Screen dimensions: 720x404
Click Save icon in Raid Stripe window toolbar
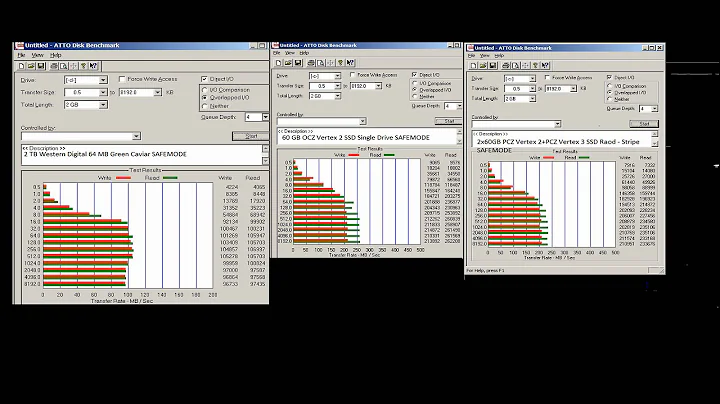(493, 66)
